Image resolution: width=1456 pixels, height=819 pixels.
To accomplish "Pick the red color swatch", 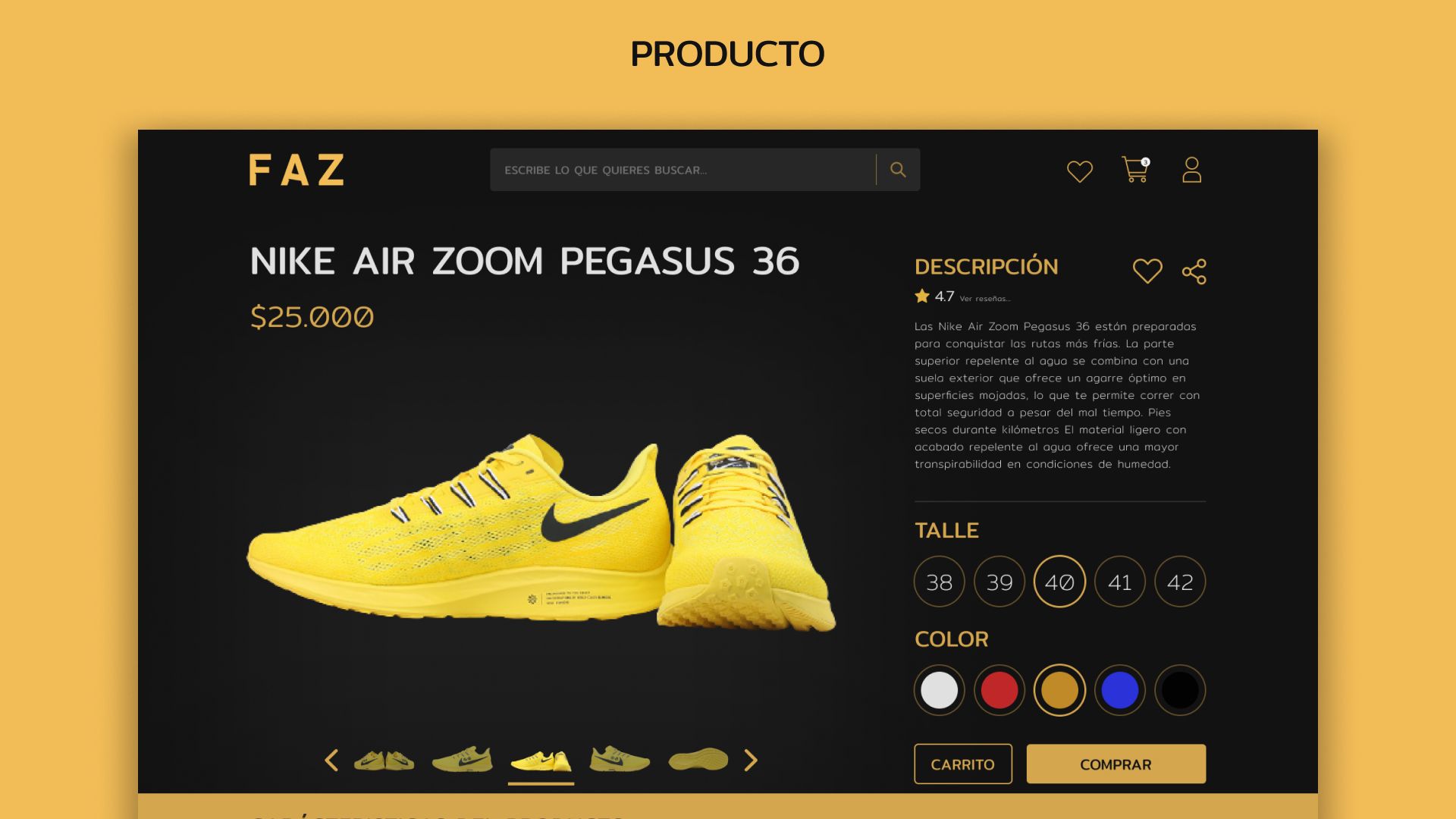I will tap(999, 690).
